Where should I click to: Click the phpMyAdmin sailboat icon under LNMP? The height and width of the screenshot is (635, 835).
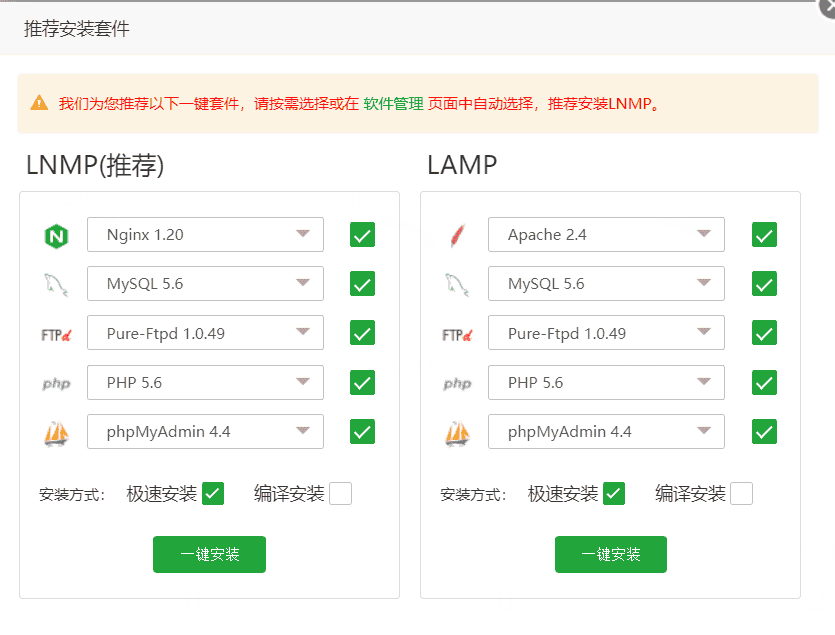[x=56, y=431]
